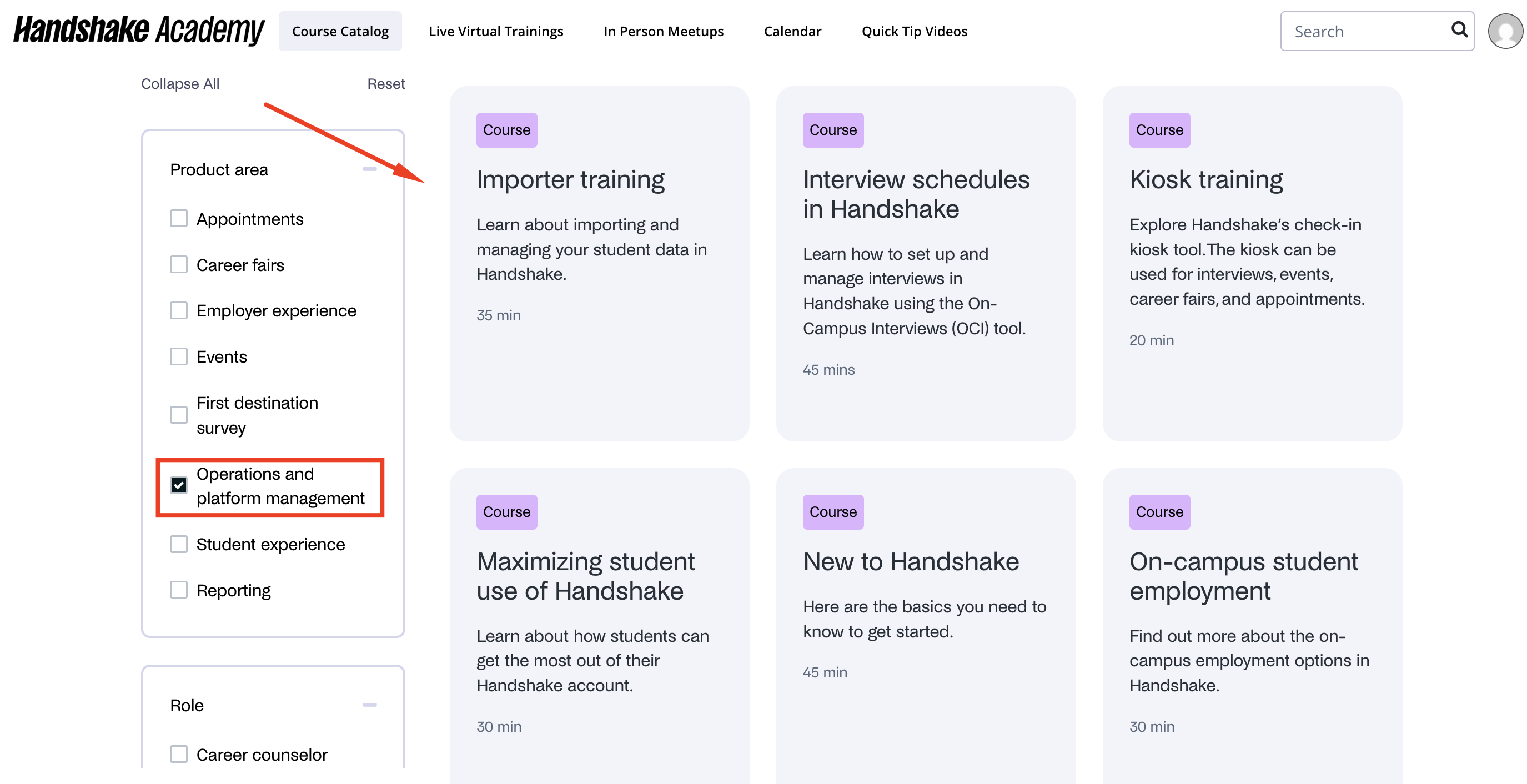The image size is (1527, 784).
Task: Check the Student experience filter
Action: click(x=178, y=545)
